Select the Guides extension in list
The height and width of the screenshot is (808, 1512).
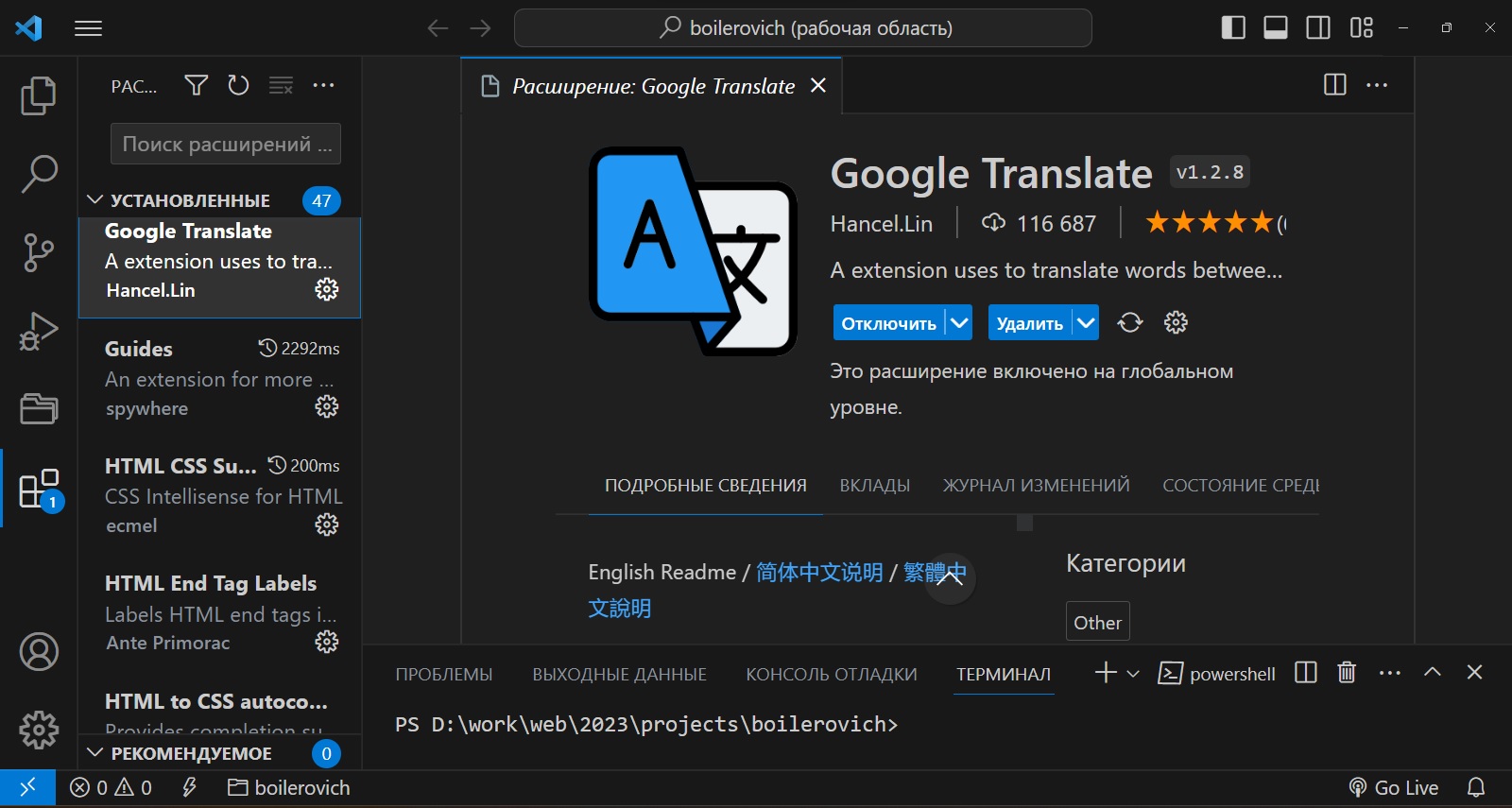(x=219, y=378)
